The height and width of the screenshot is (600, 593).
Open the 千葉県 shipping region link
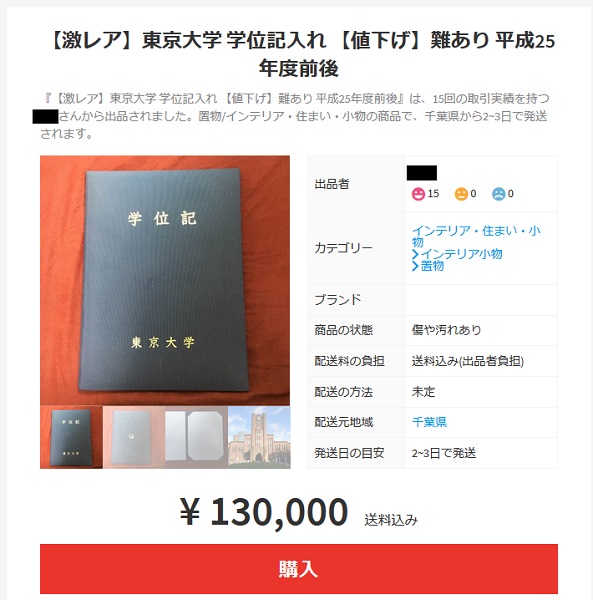click(x=429, y=422)
